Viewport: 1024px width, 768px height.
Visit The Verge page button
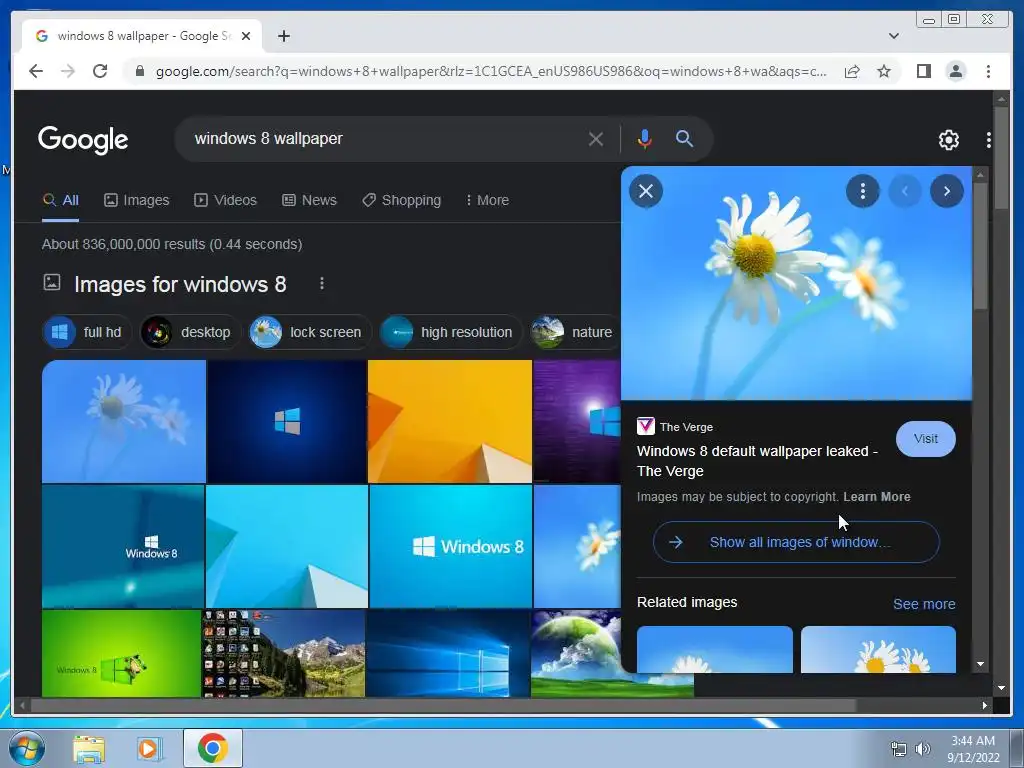click(x=925, y=439)
